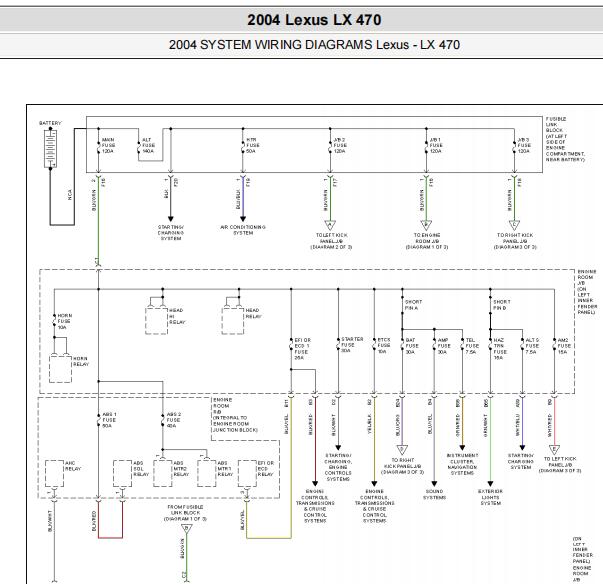This screenshot has width=603, height=584.
Task: Click the 'WHT/RED' wire label
Action: [x=550, y=425]
